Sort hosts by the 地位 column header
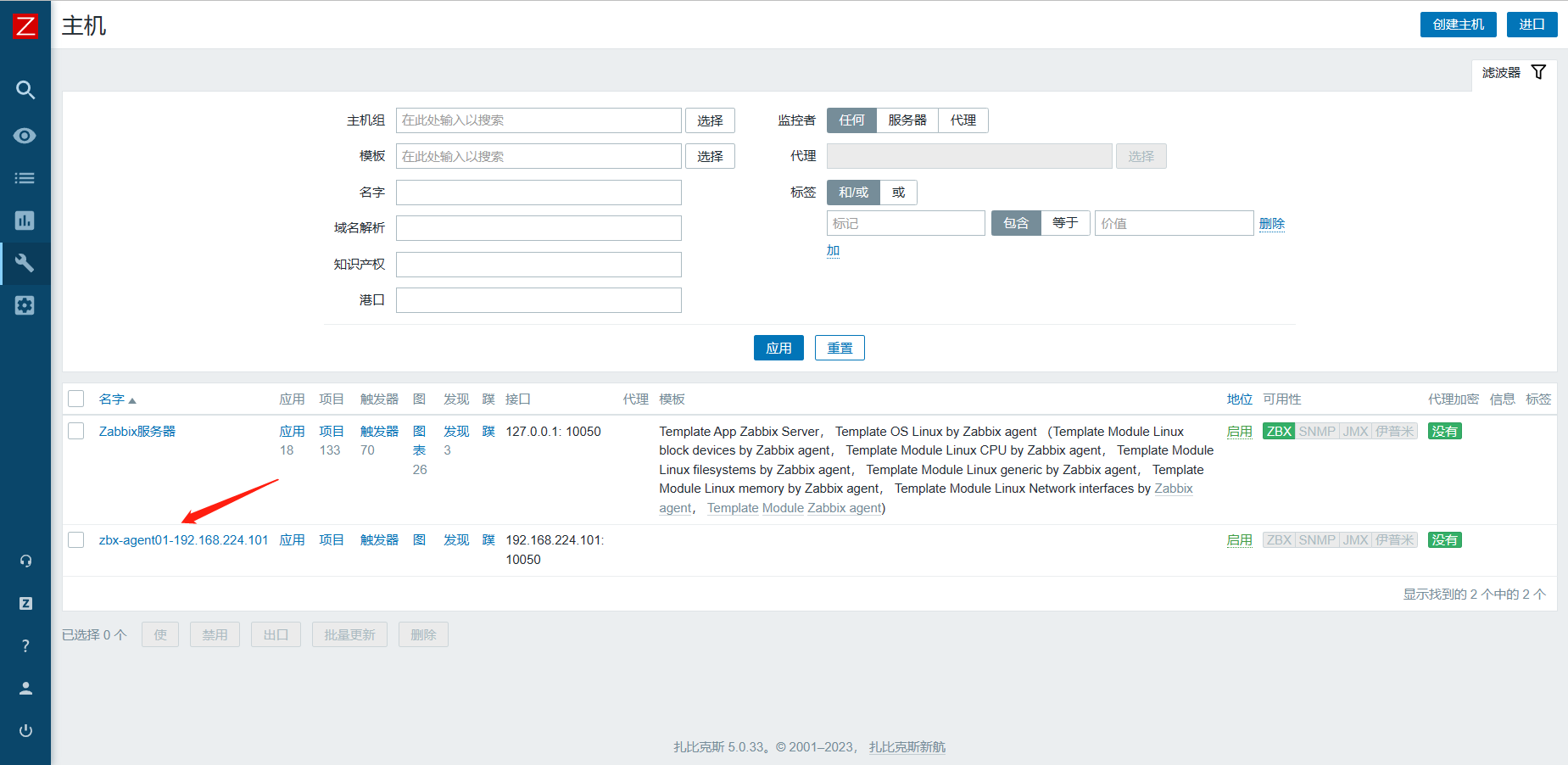Image resolution: width=1568 pixels, height=765 pixels. [1239, 399]
